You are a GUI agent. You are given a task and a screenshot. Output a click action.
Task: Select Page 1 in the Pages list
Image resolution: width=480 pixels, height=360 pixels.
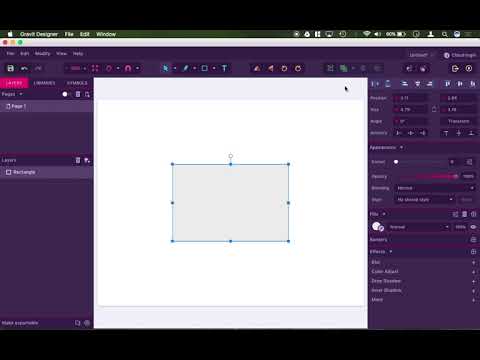(x=46, y=107)
